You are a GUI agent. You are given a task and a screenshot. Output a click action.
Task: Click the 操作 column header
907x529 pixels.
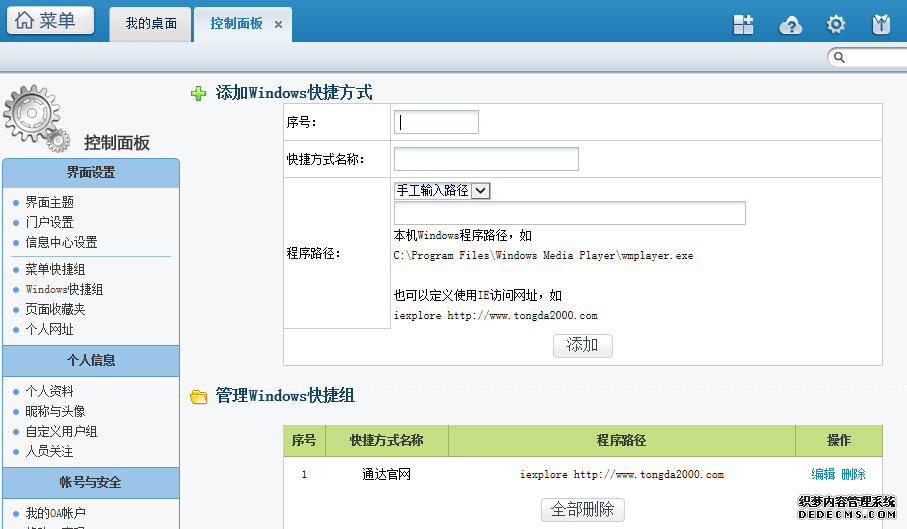tap(839, 441)
